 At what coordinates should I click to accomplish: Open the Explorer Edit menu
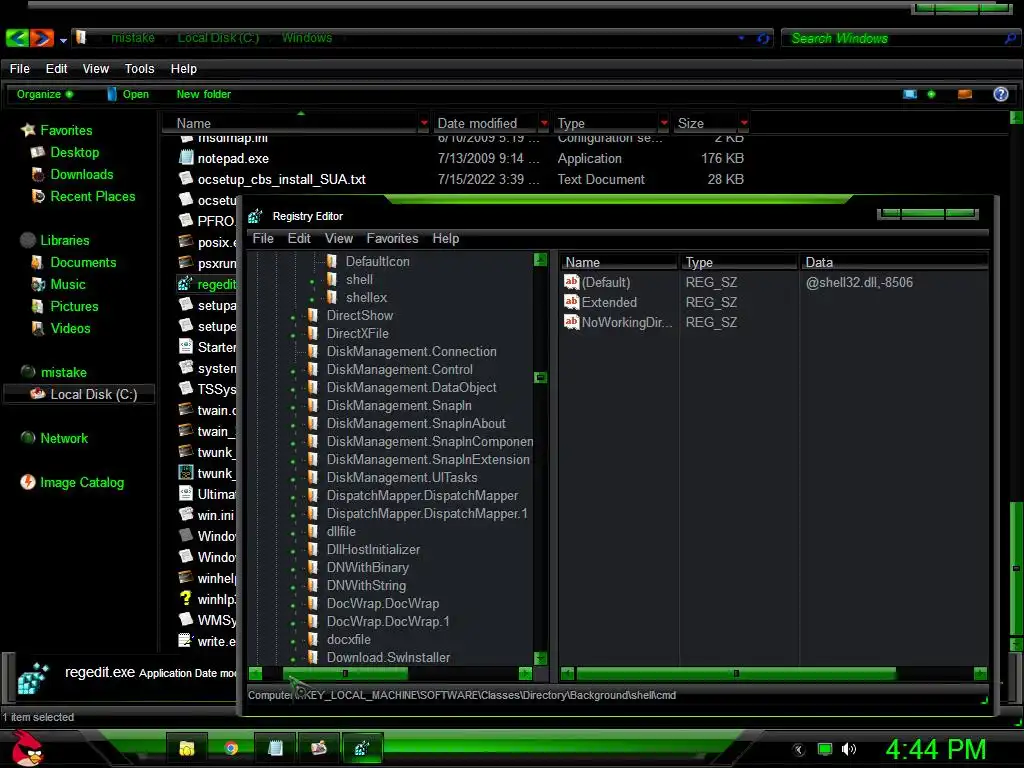[x=56, y=69]
